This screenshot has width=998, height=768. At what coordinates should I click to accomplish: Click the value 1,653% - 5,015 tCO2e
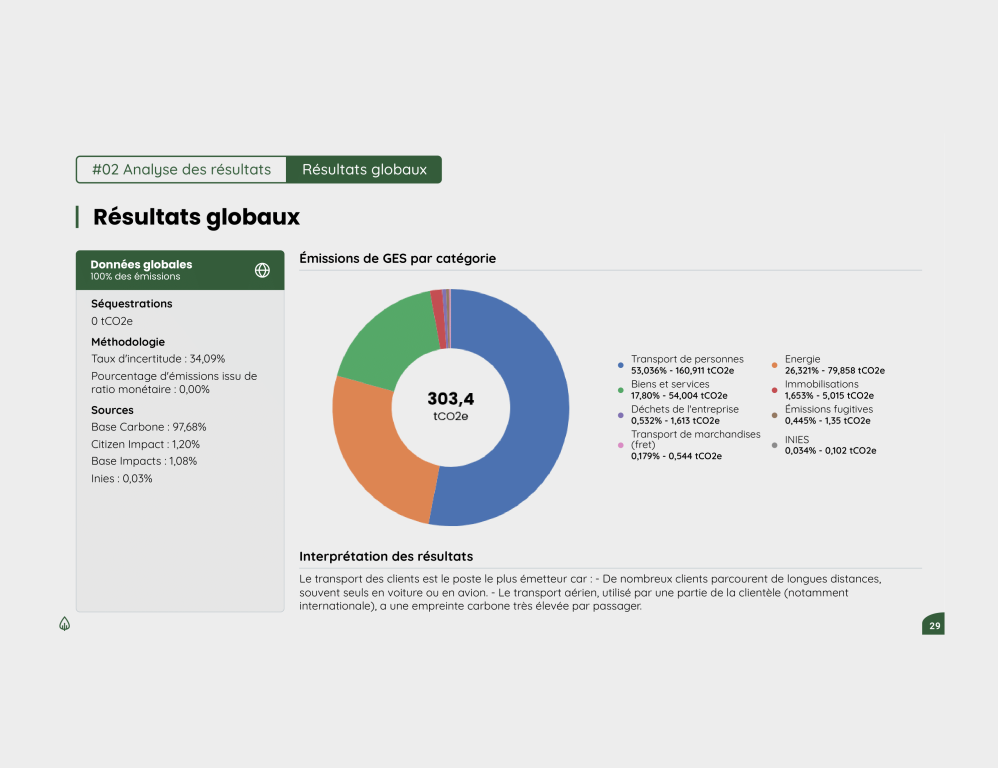tap(829, 396)
